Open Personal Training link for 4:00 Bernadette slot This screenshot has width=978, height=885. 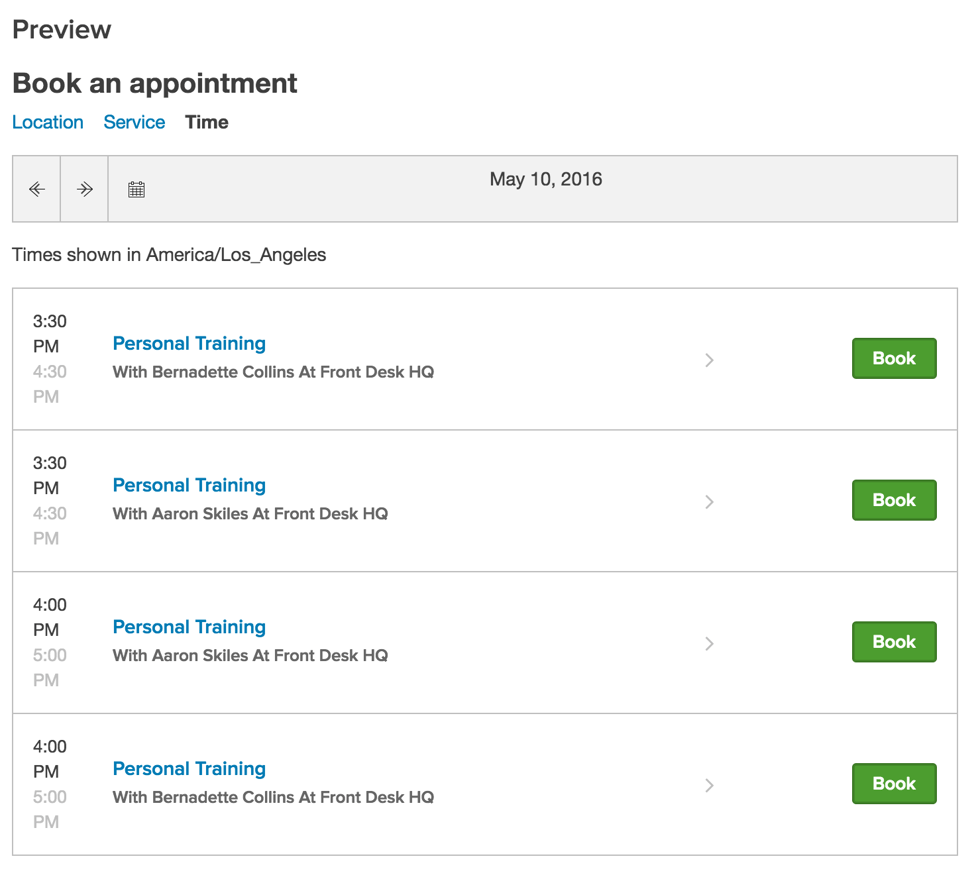point(189,769)
